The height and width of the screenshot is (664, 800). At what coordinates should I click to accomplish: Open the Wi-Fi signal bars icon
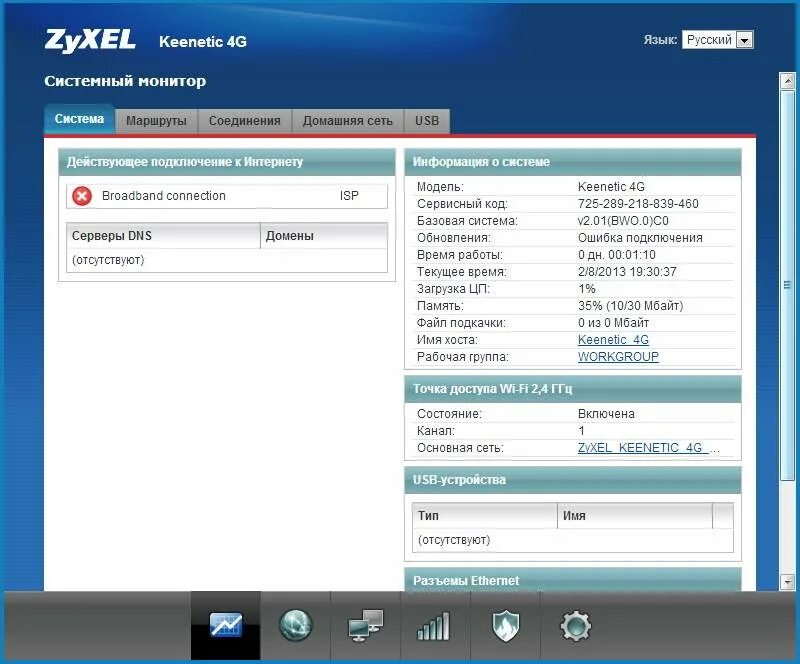point(434,626)
